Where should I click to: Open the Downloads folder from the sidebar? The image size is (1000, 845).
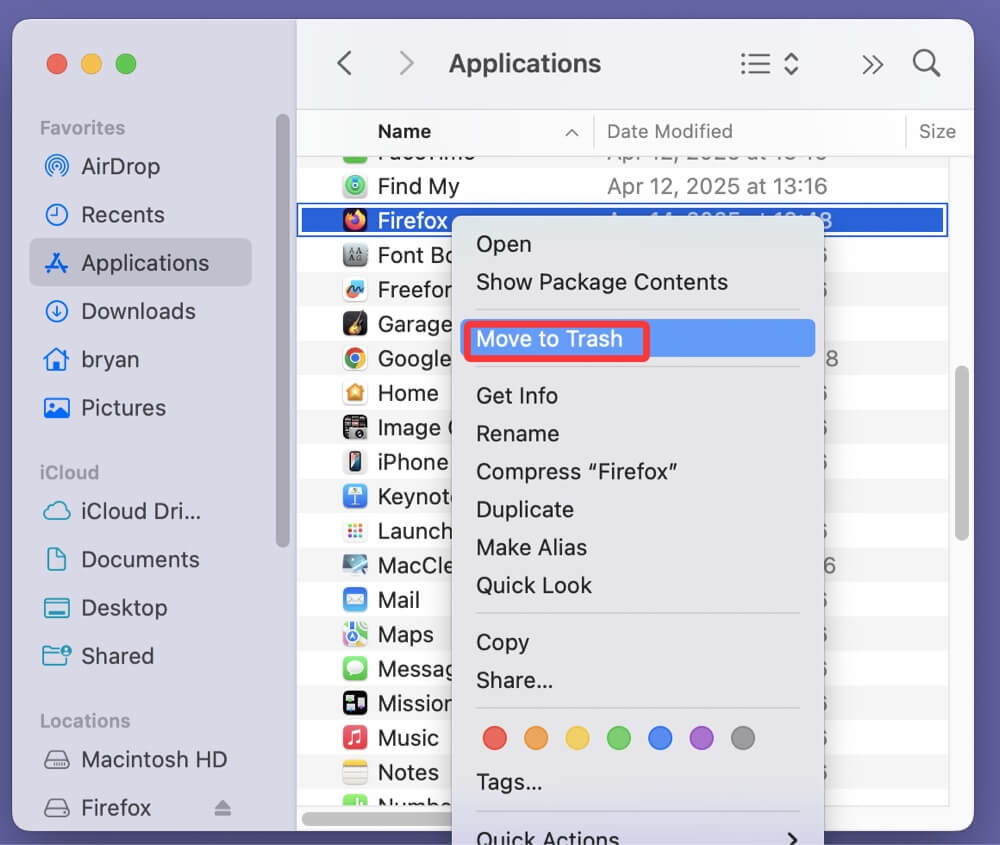(137, 311)
